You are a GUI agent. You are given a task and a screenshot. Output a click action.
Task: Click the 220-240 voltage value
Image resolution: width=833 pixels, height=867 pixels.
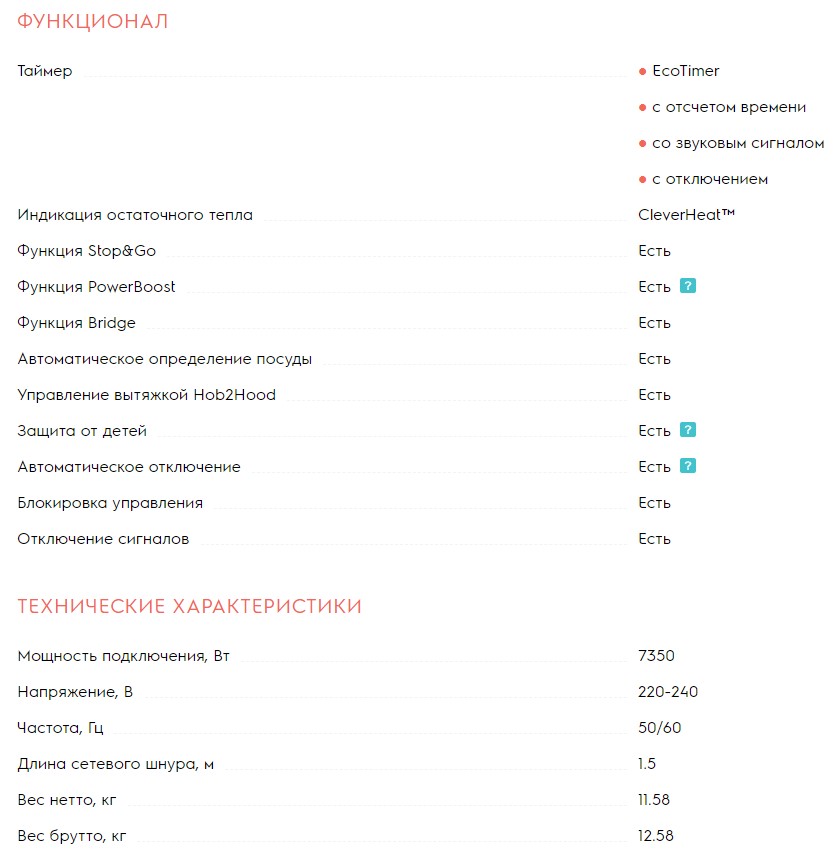click(668, 692)
